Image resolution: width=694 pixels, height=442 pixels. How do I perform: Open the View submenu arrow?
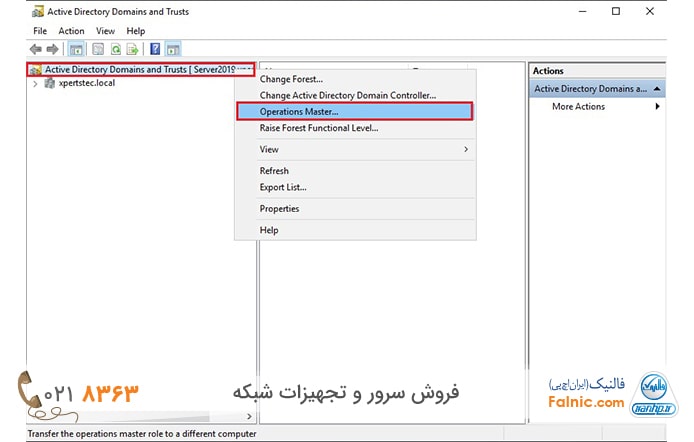click(x=466, y=149)
